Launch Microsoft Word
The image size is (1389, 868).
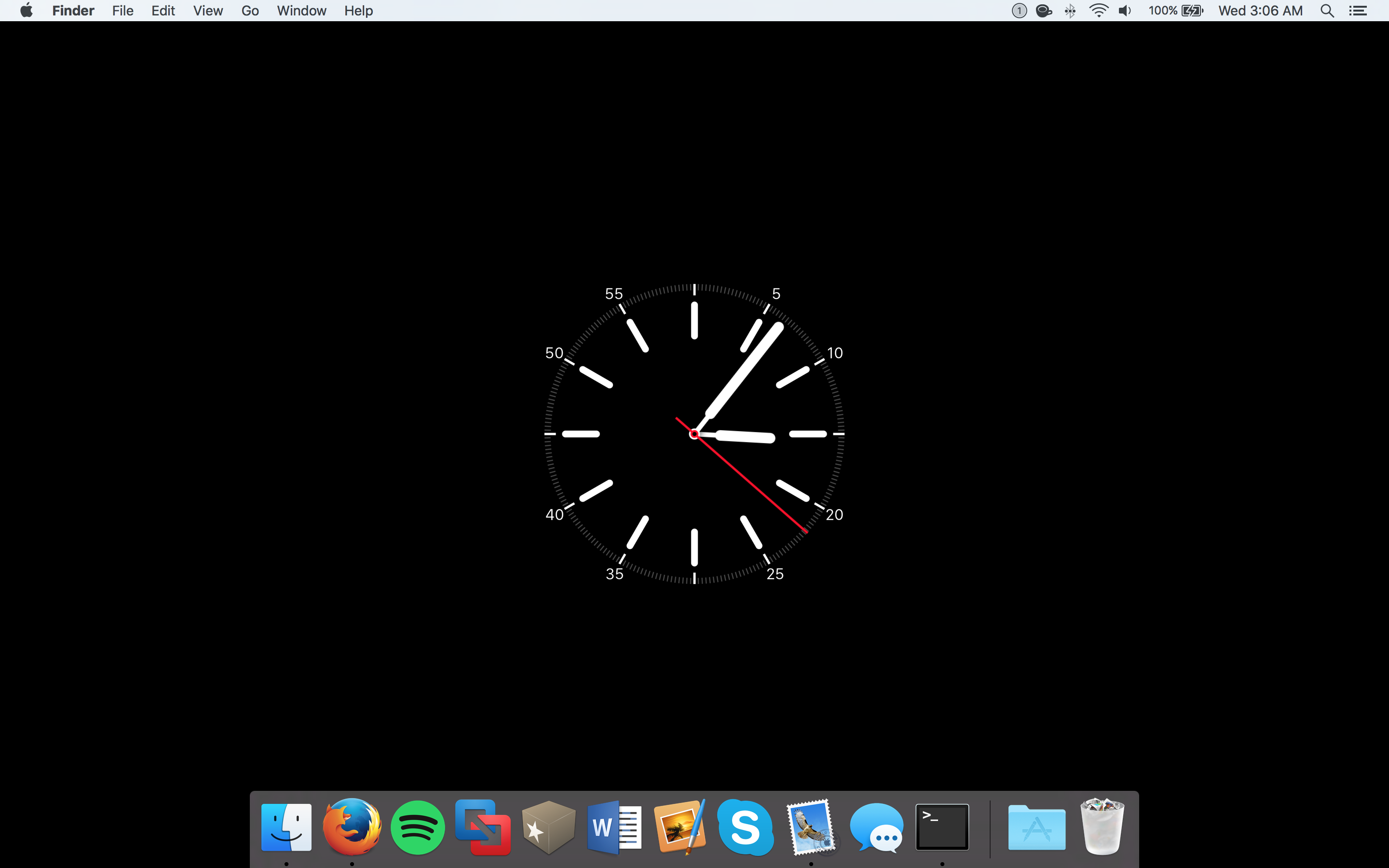coord(613,827)
